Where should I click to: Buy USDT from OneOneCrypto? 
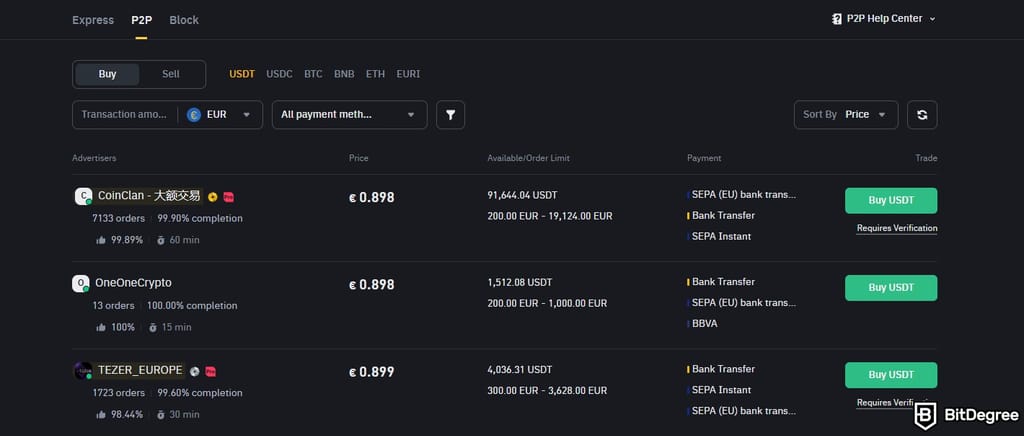pos(891,288)
